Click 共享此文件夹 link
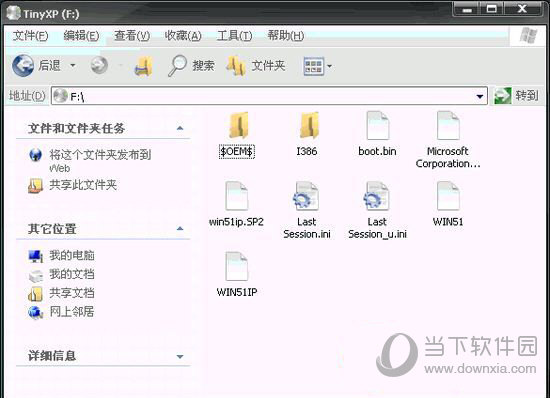550x398 pixels. (x=83, y=185)
